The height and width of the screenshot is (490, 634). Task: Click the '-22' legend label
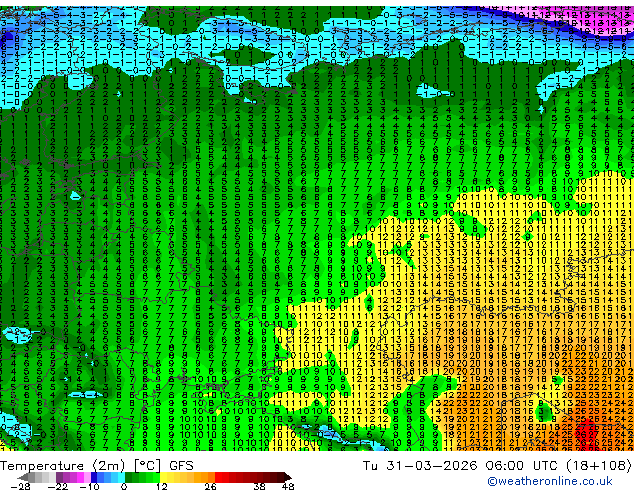(x=58, y=486)
